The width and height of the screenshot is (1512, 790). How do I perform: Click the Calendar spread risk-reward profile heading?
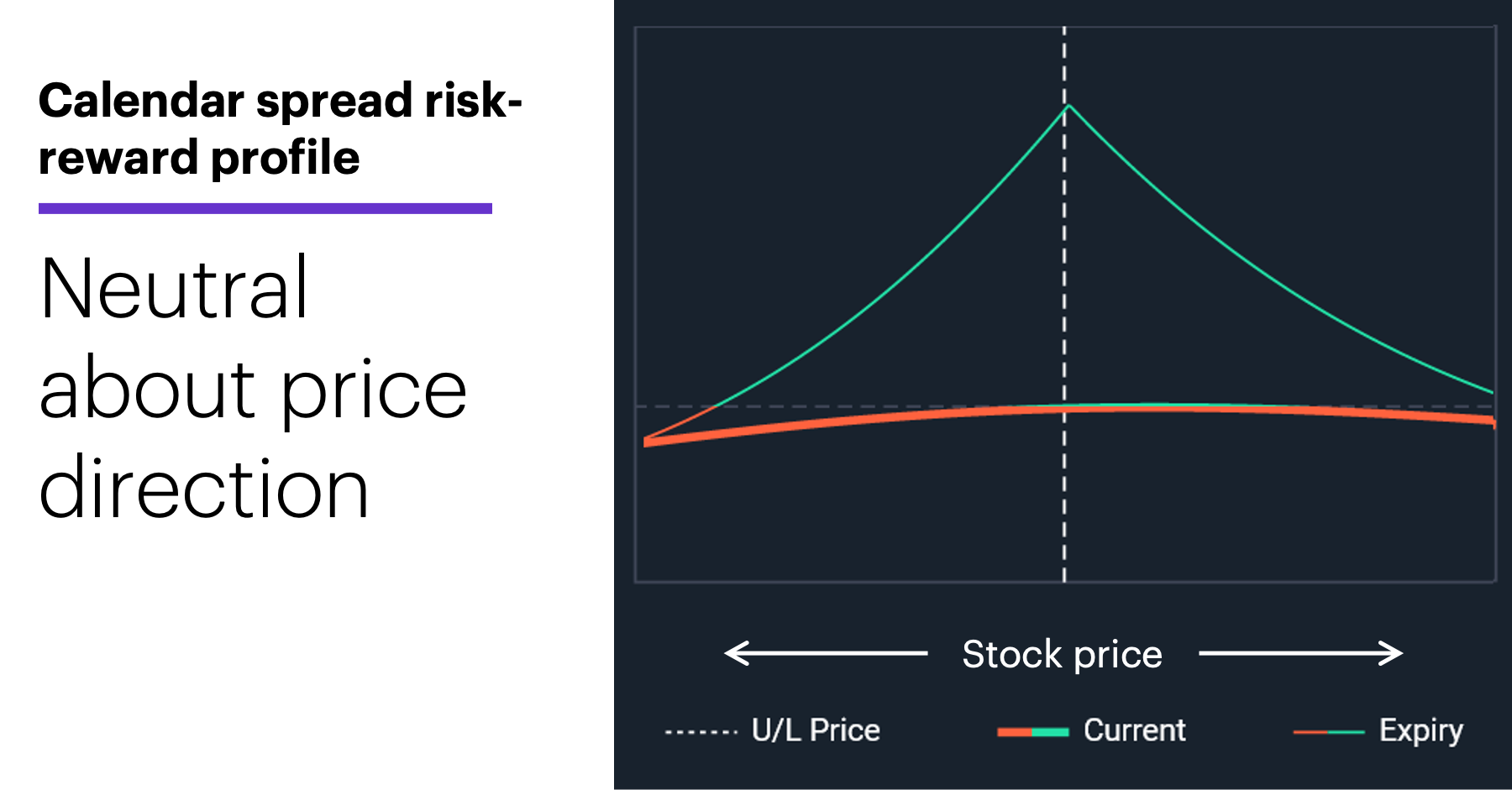coord(281,128)
